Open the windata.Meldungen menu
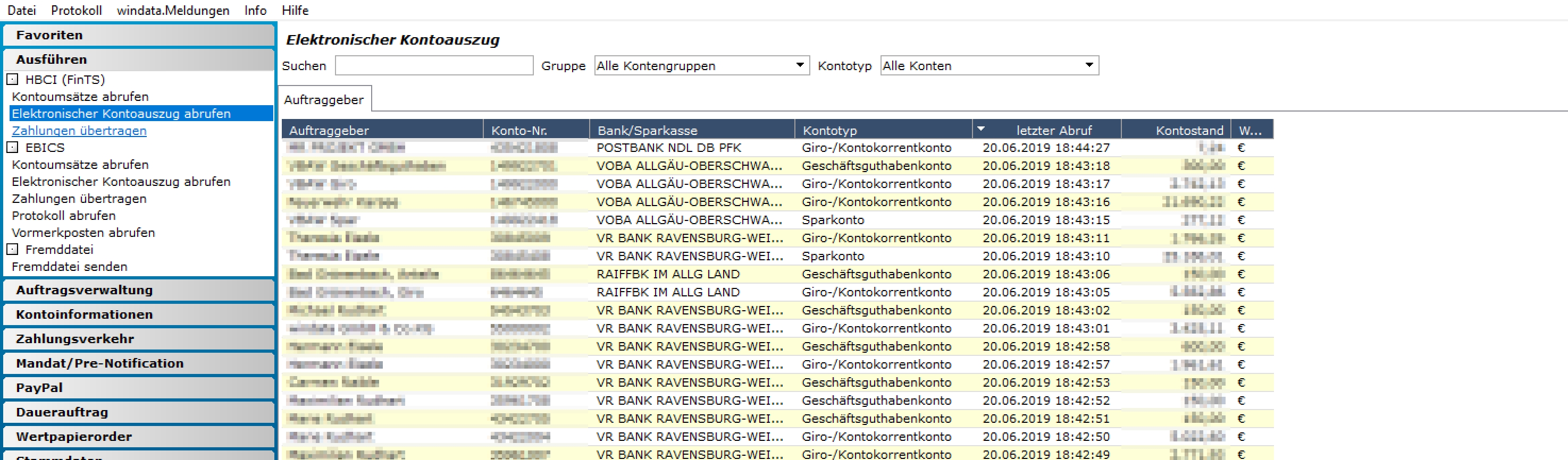 (173, 10)
